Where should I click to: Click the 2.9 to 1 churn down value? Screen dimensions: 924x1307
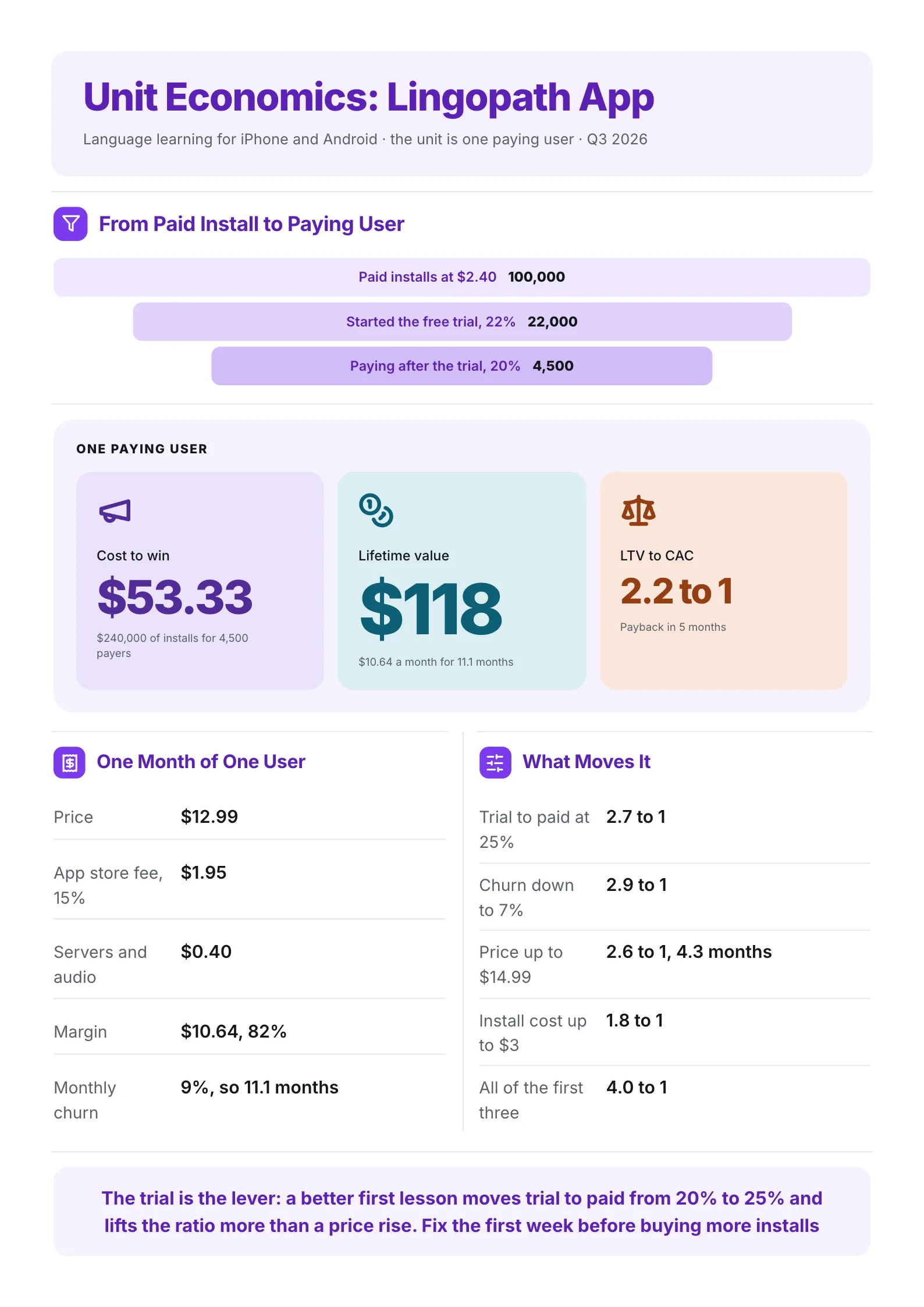click(x=637, y=885)
